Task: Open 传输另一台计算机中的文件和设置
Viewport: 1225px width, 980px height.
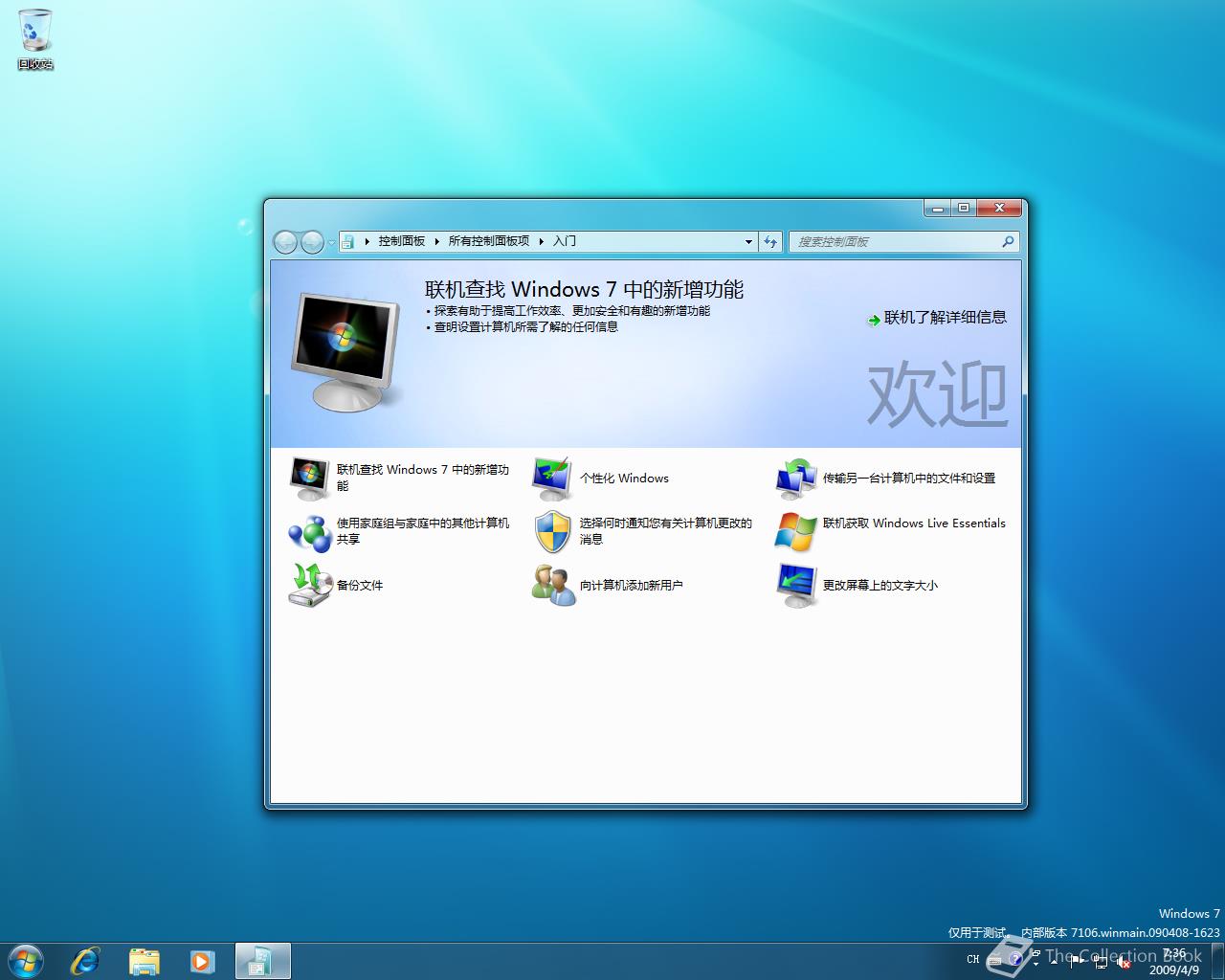Action: [909, 479]
